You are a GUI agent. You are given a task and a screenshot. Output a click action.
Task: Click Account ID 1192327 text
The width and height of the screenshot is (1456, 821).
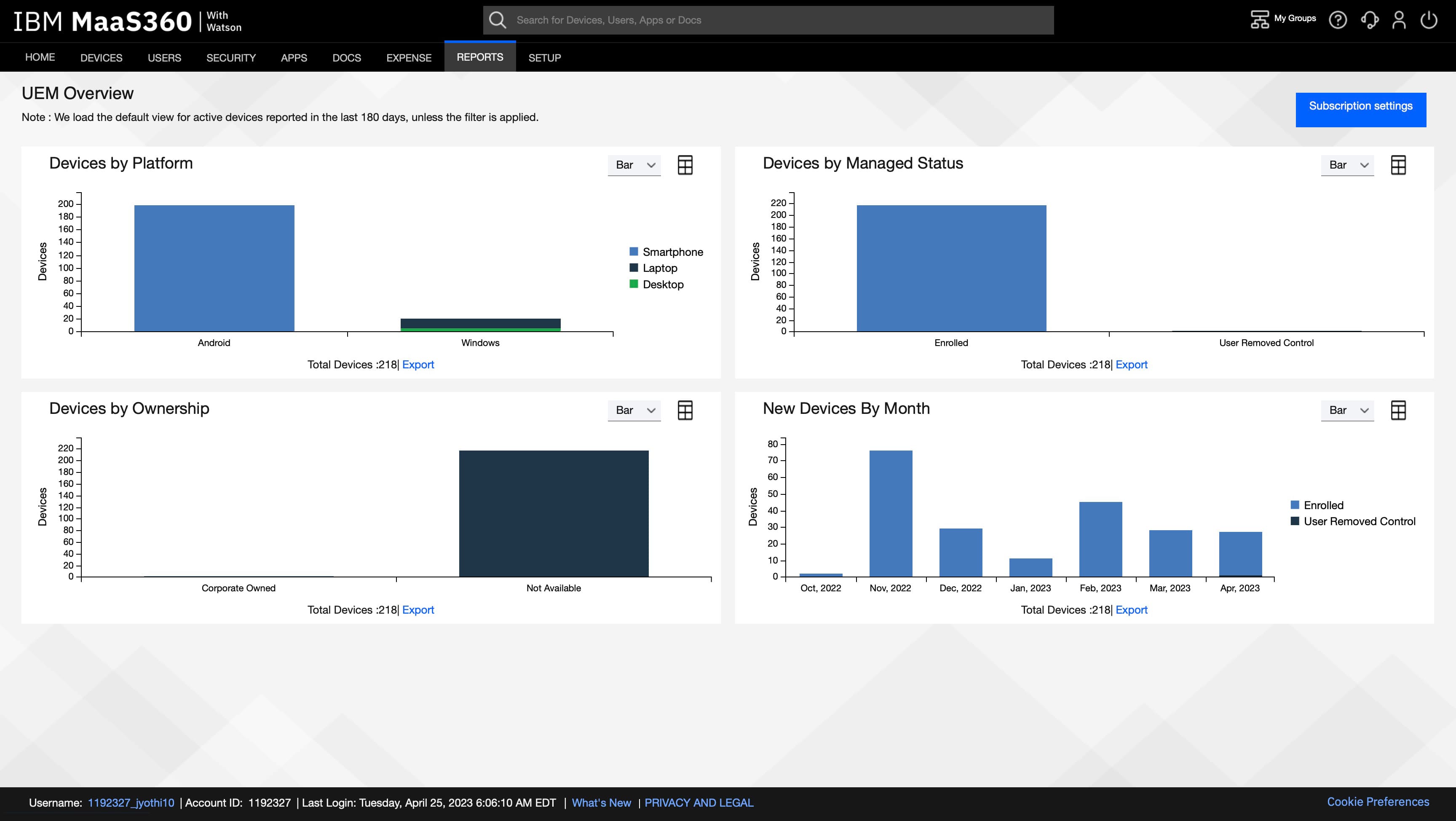(x=238, y=803)
